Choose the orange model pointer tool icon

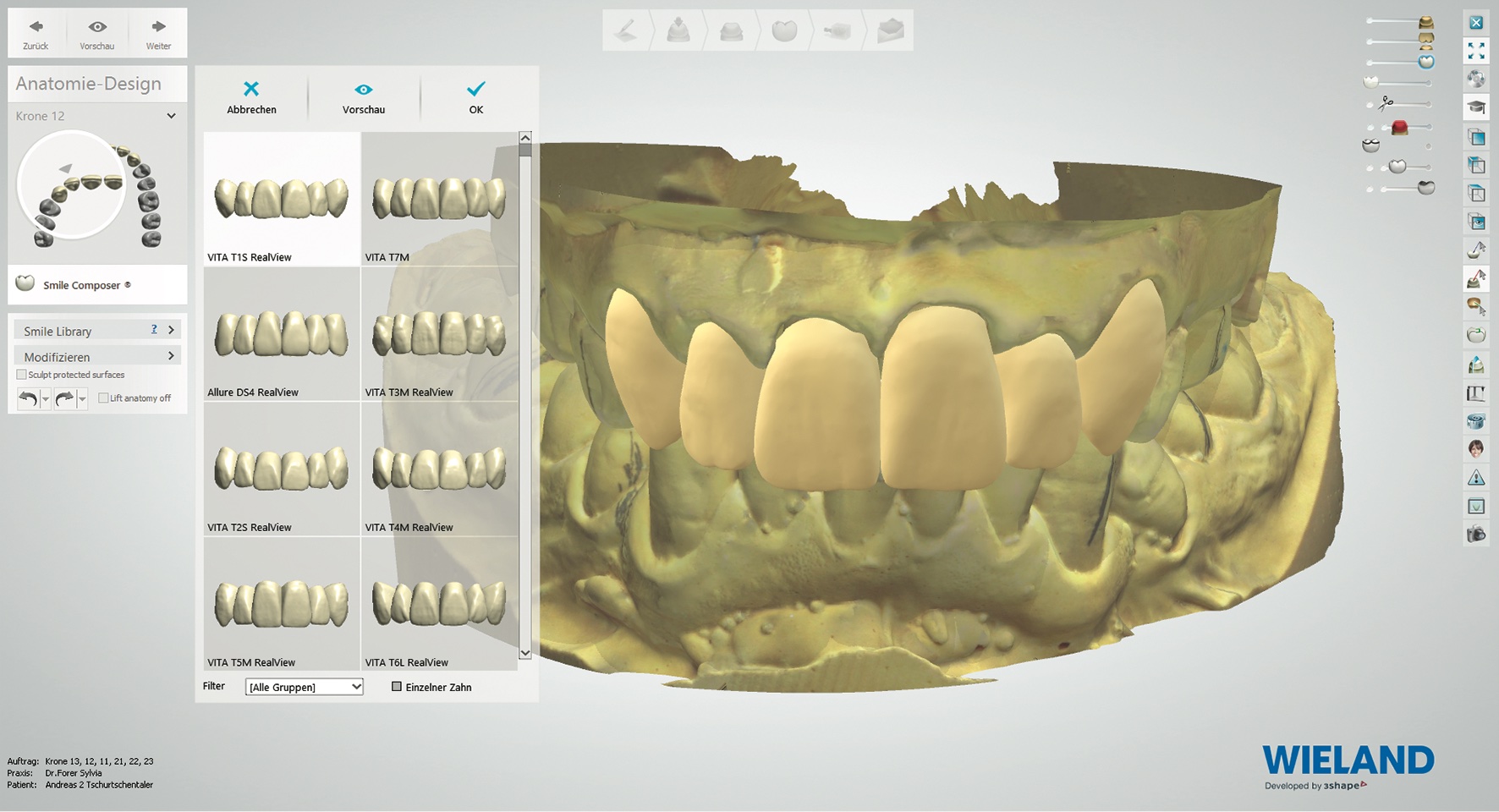(x=1476, y=307)
